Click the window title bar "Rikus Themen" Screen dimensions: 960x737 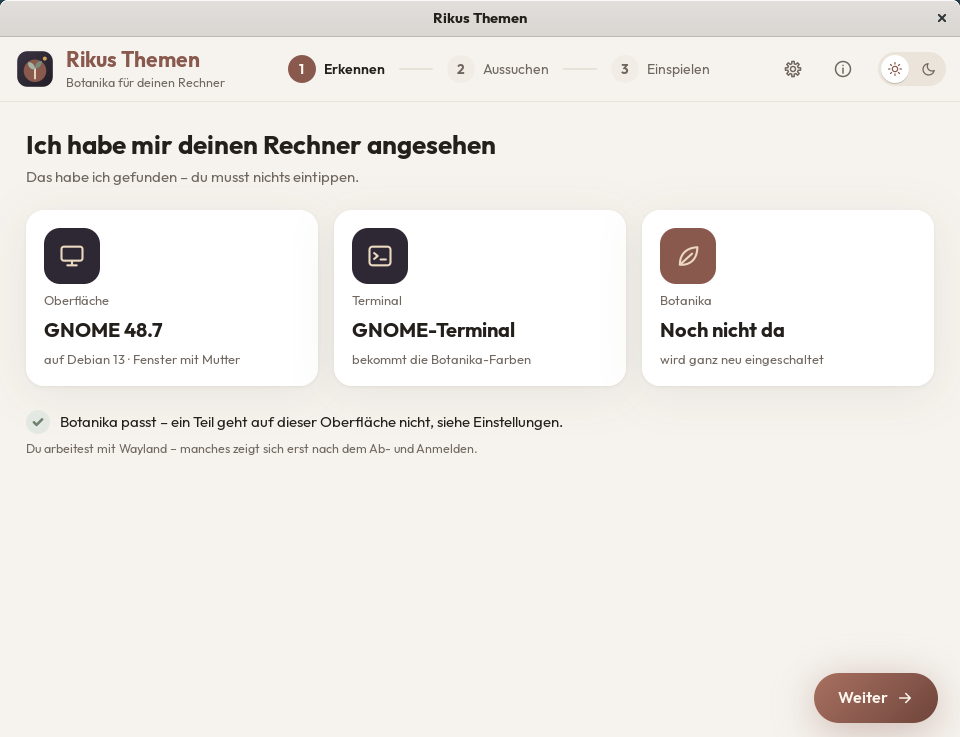tap(480, 18)
